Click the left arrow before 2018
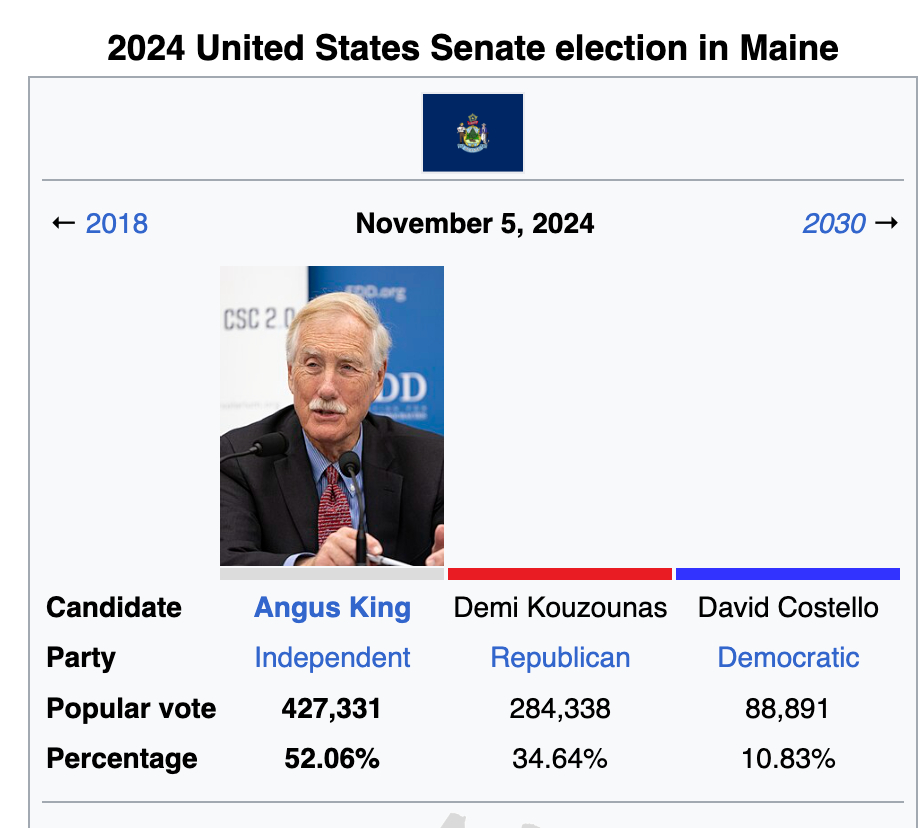This screenshot has width=920, height=828. tap(63, 222)
